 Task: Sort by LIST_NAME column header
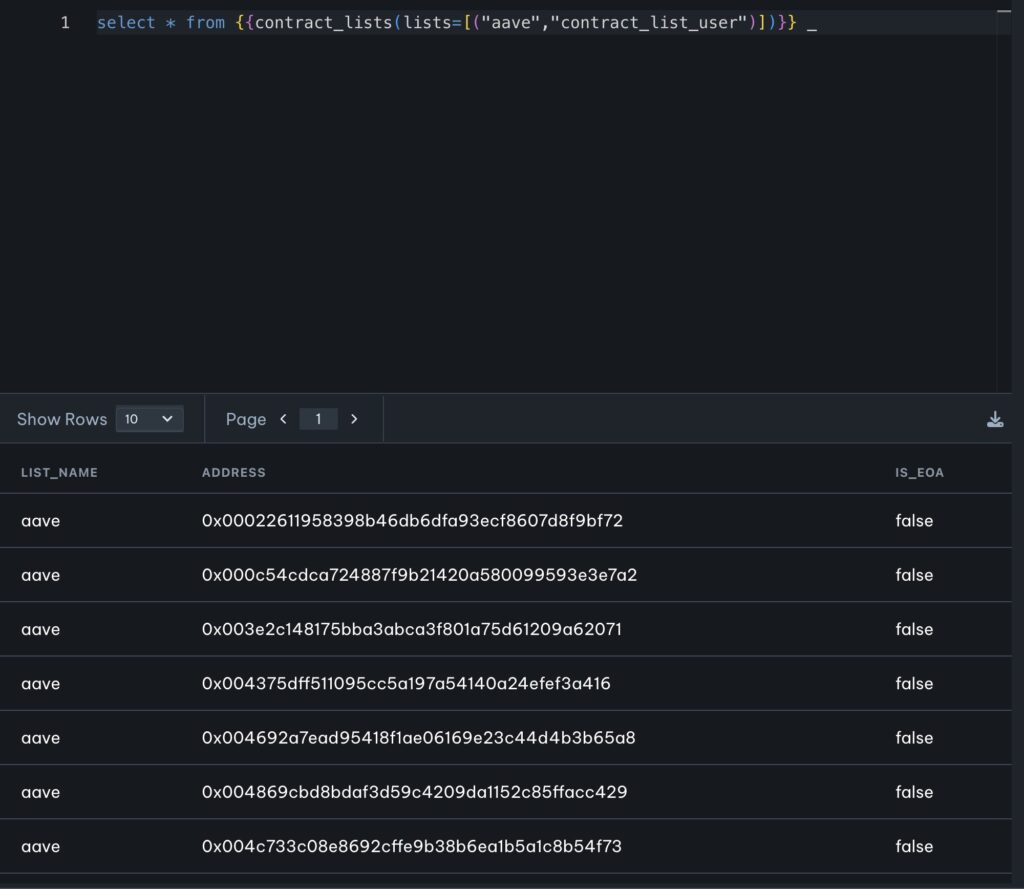click(59, 472)
